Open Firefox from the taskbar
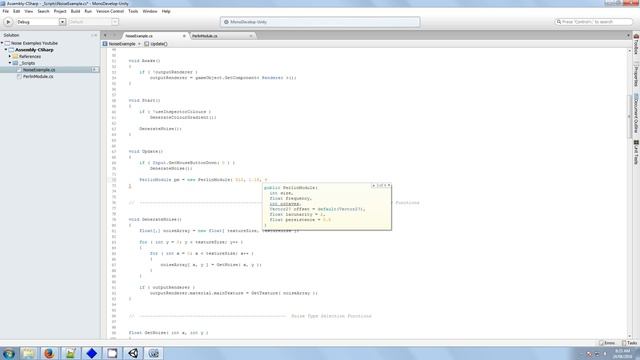This screenshot has height=360, width=640. pyautogui.click(x=49, y=353)
